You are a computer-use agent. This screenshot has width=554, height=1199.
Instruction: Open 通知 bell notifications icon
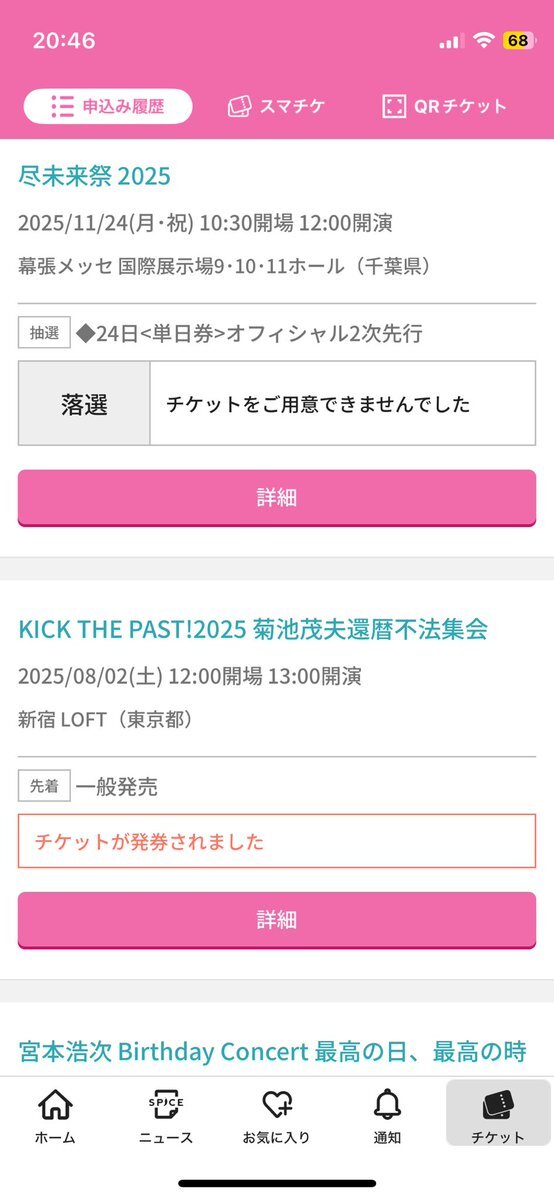(x=387, y=1106)
